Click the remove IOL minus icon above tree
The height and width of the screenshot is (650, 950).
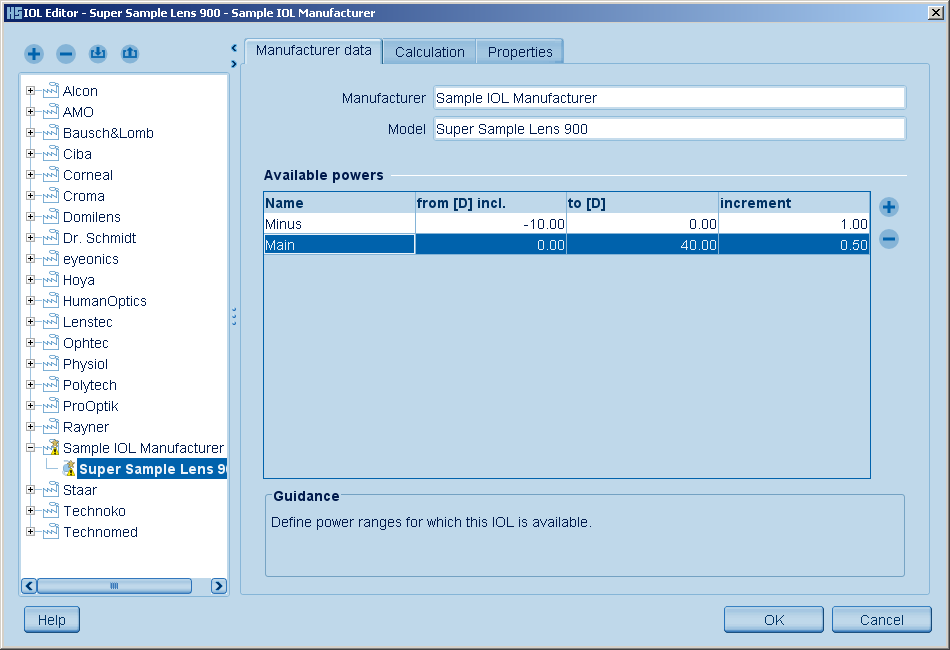click(66, 53)
